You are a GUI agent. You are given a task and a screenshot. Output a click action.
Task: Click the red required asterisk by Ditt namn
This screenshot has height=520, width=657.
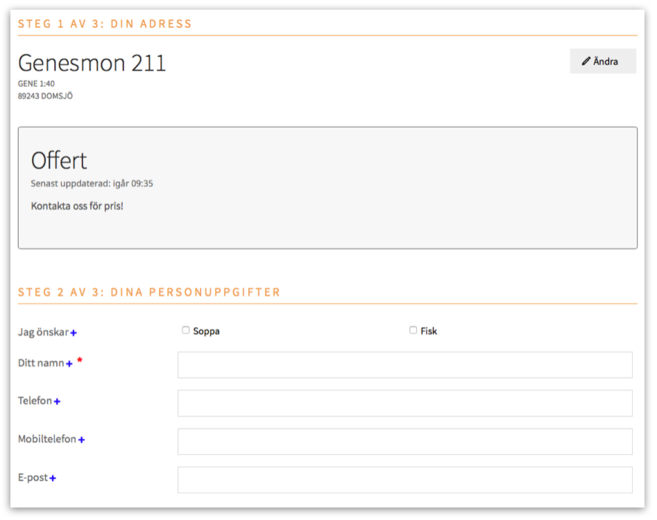point(80,361)
